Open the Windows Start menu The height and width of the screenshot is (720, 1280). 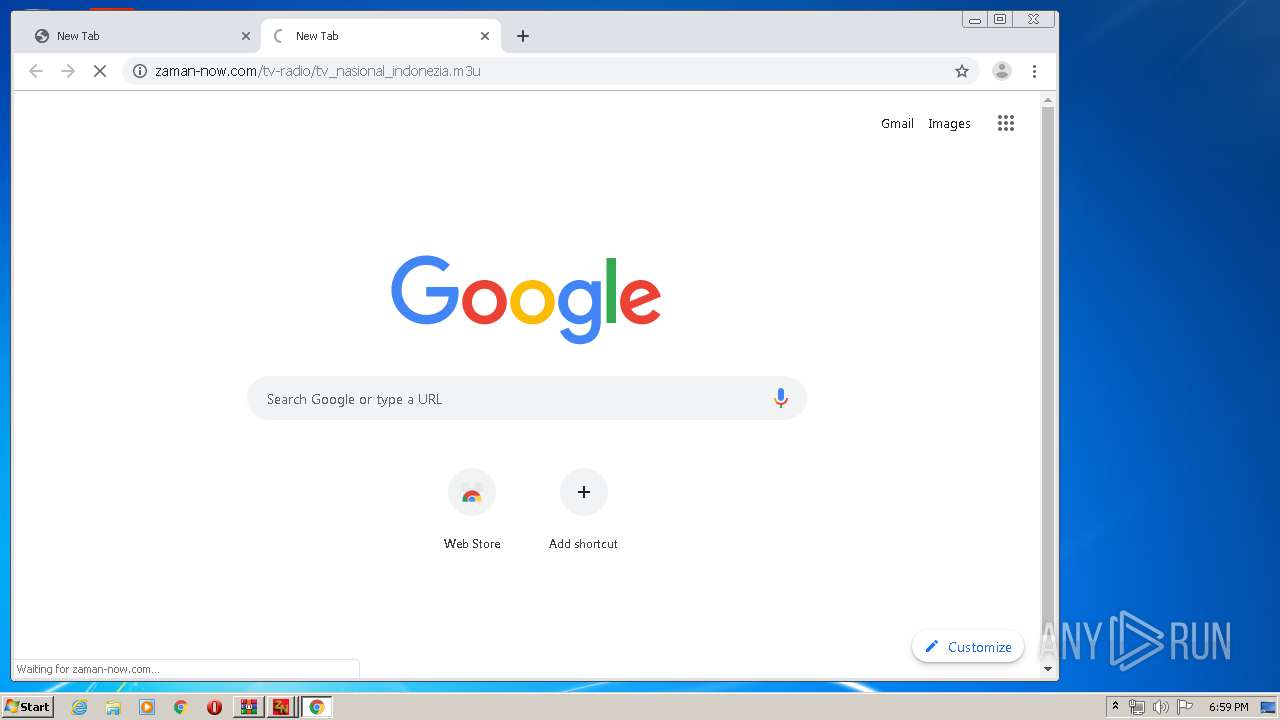tap(27, 707)
